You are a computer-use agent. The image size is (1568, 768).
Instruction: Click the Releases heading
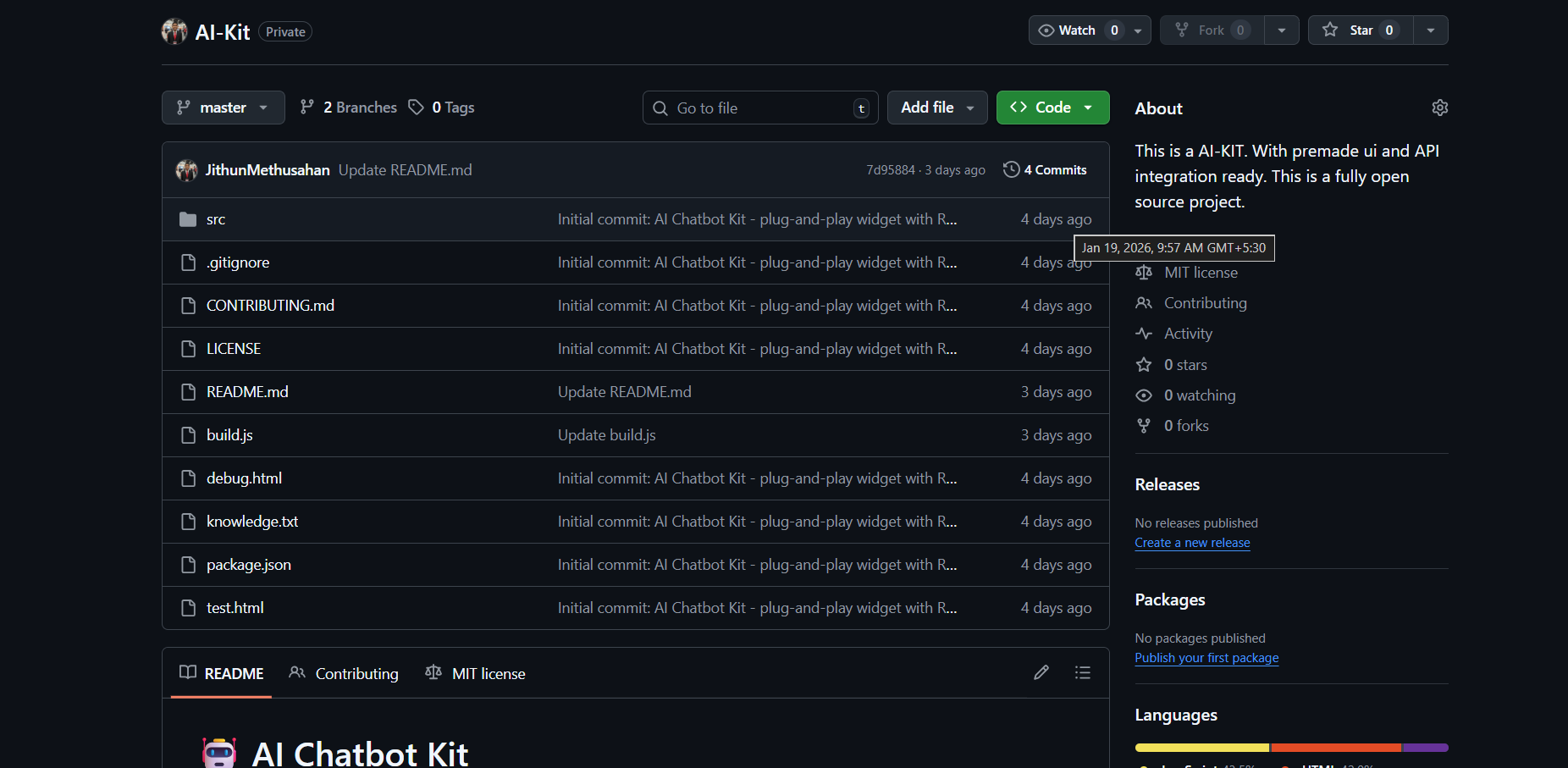coord(1168,484)
